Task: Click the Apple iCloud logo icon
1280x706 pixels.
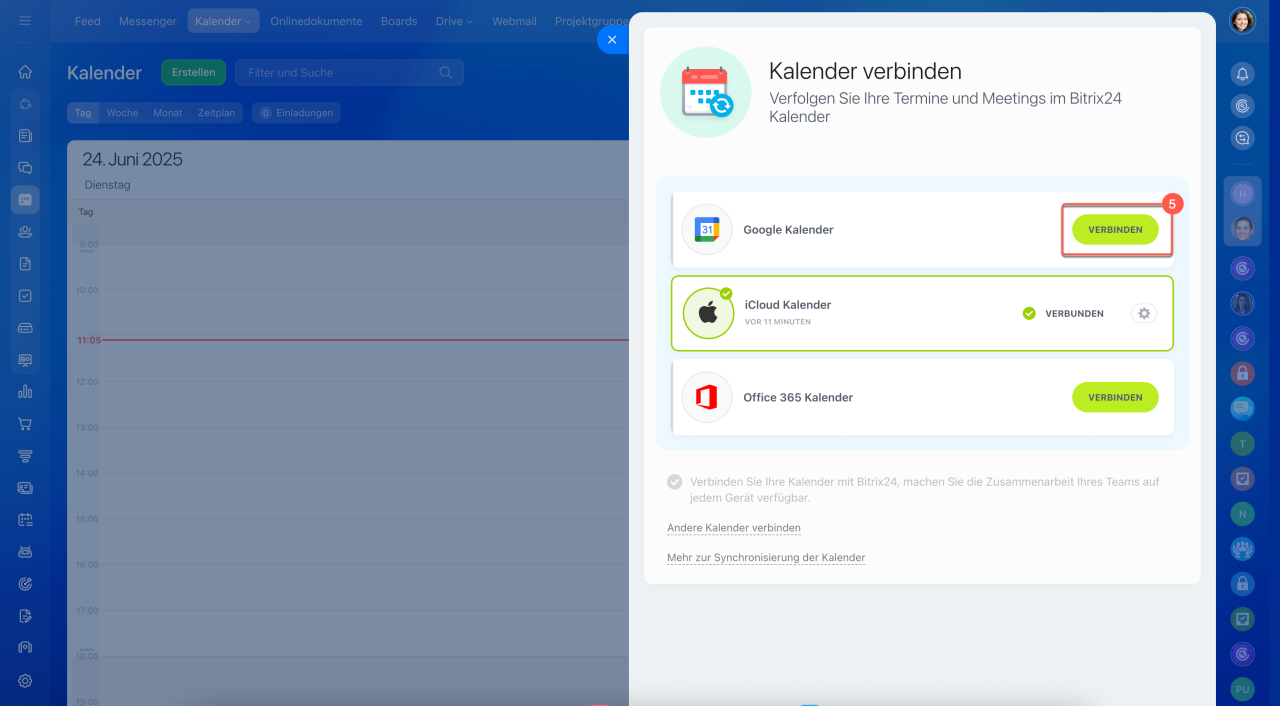Action: [708, 313]
